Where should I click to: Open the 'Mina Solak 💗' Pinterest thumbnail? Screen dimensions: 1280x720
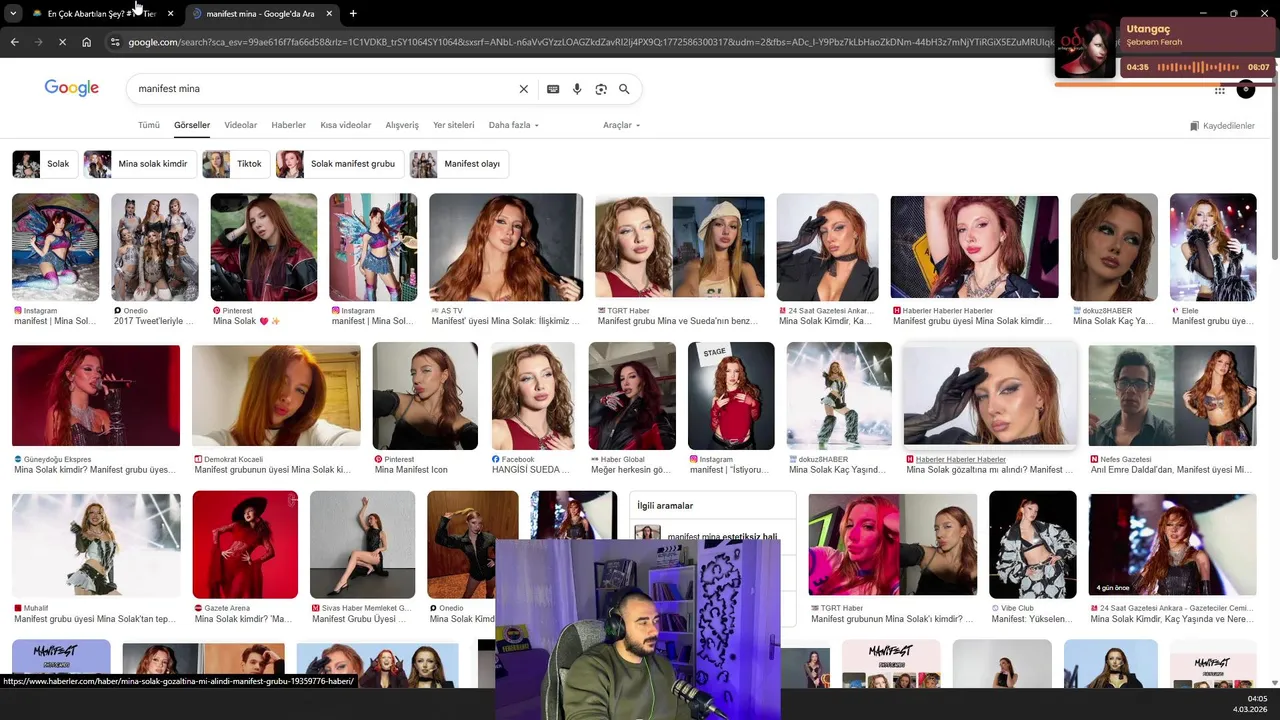(264, 247)
